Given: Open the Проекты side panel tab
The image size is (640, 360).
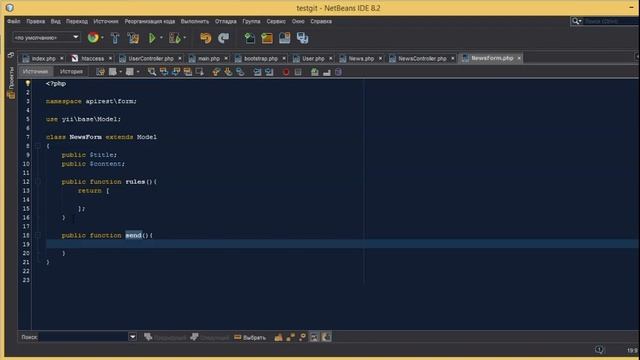Looking at the screenshot, I should (11, 83).
